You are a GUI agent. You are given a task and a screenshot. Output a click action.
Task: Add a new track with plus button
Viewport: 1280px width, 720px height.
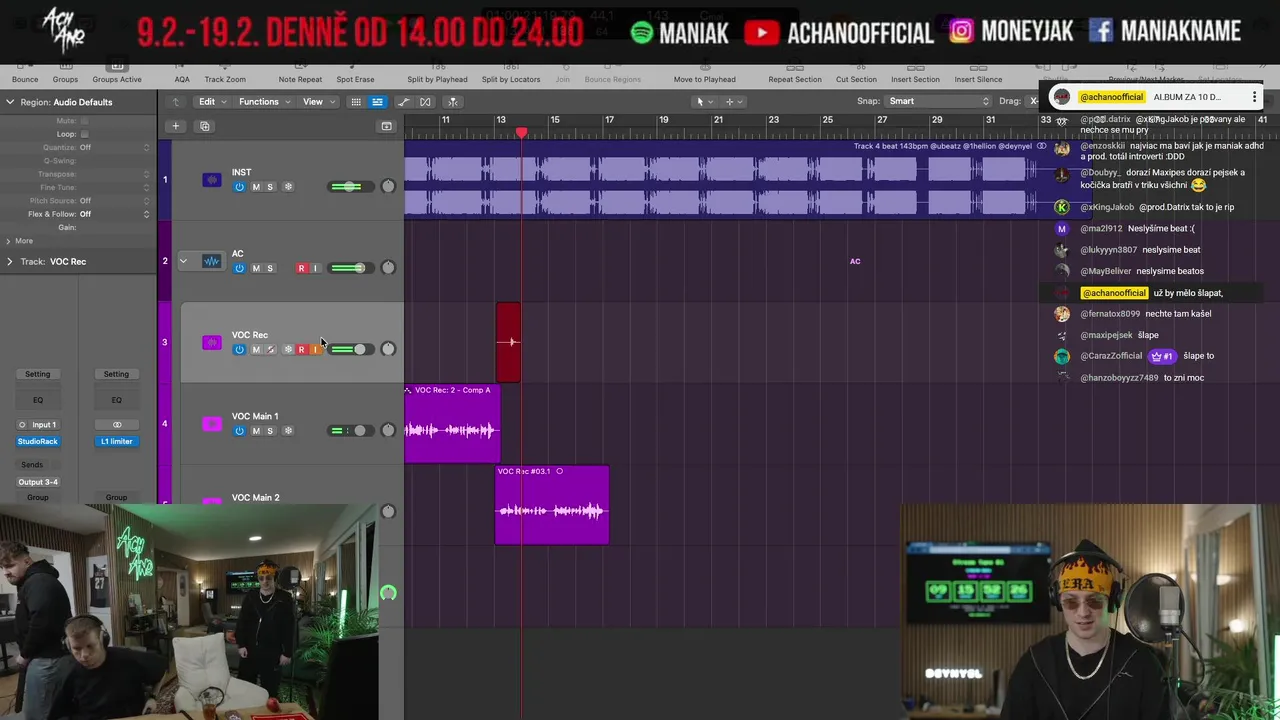(175, 126)
